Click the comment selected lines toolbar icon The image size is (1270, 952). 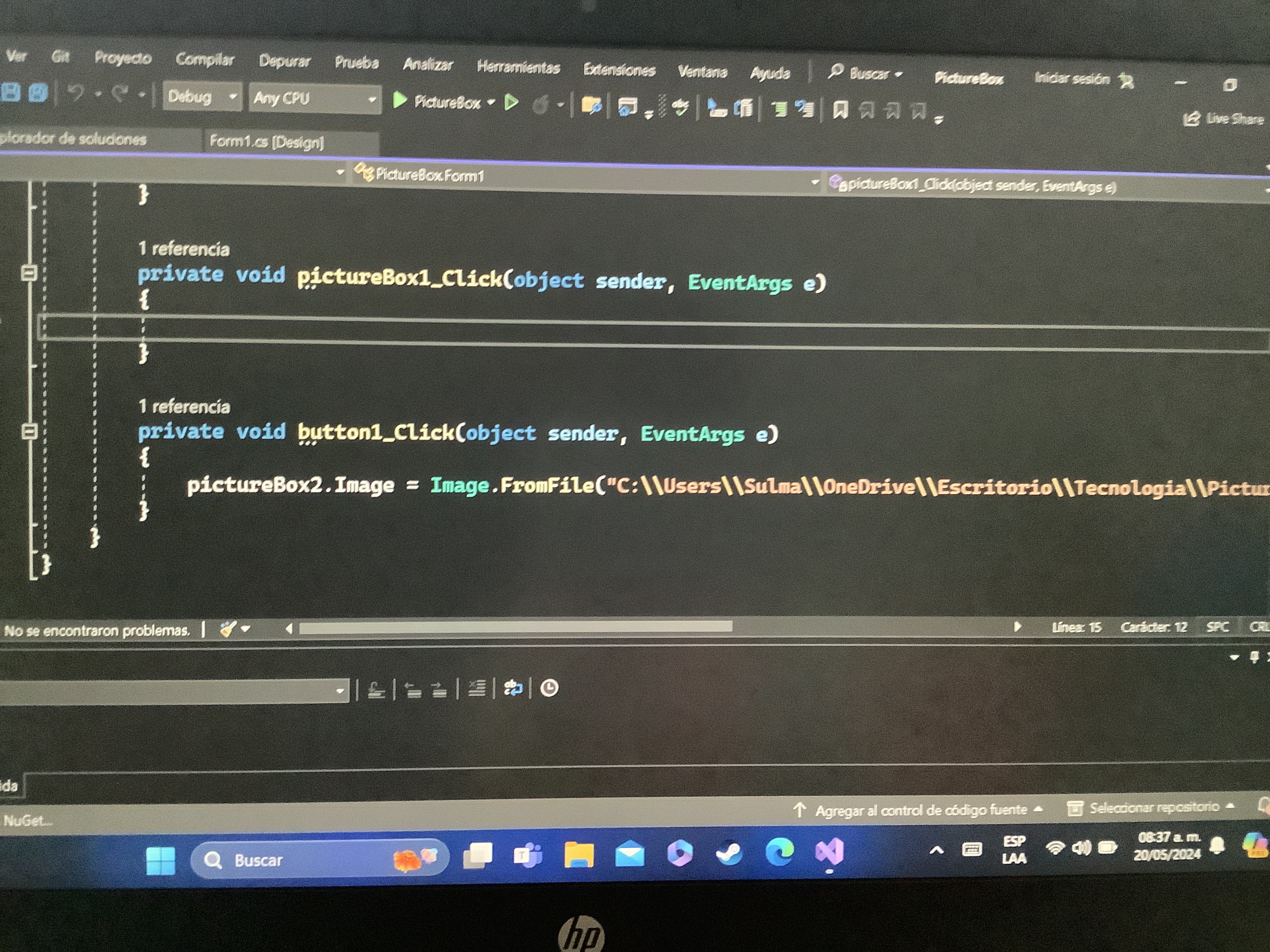click(779, 108)
